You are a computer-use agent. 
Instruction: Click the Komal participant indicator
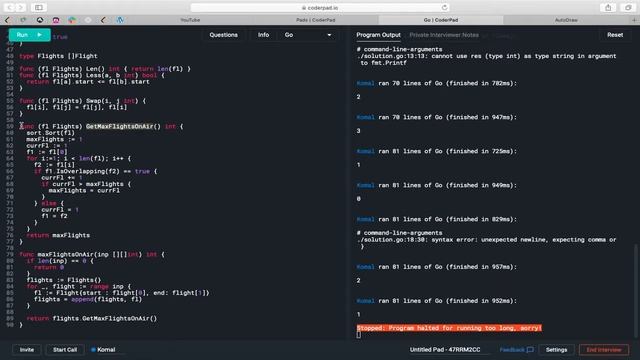point(103,350)
